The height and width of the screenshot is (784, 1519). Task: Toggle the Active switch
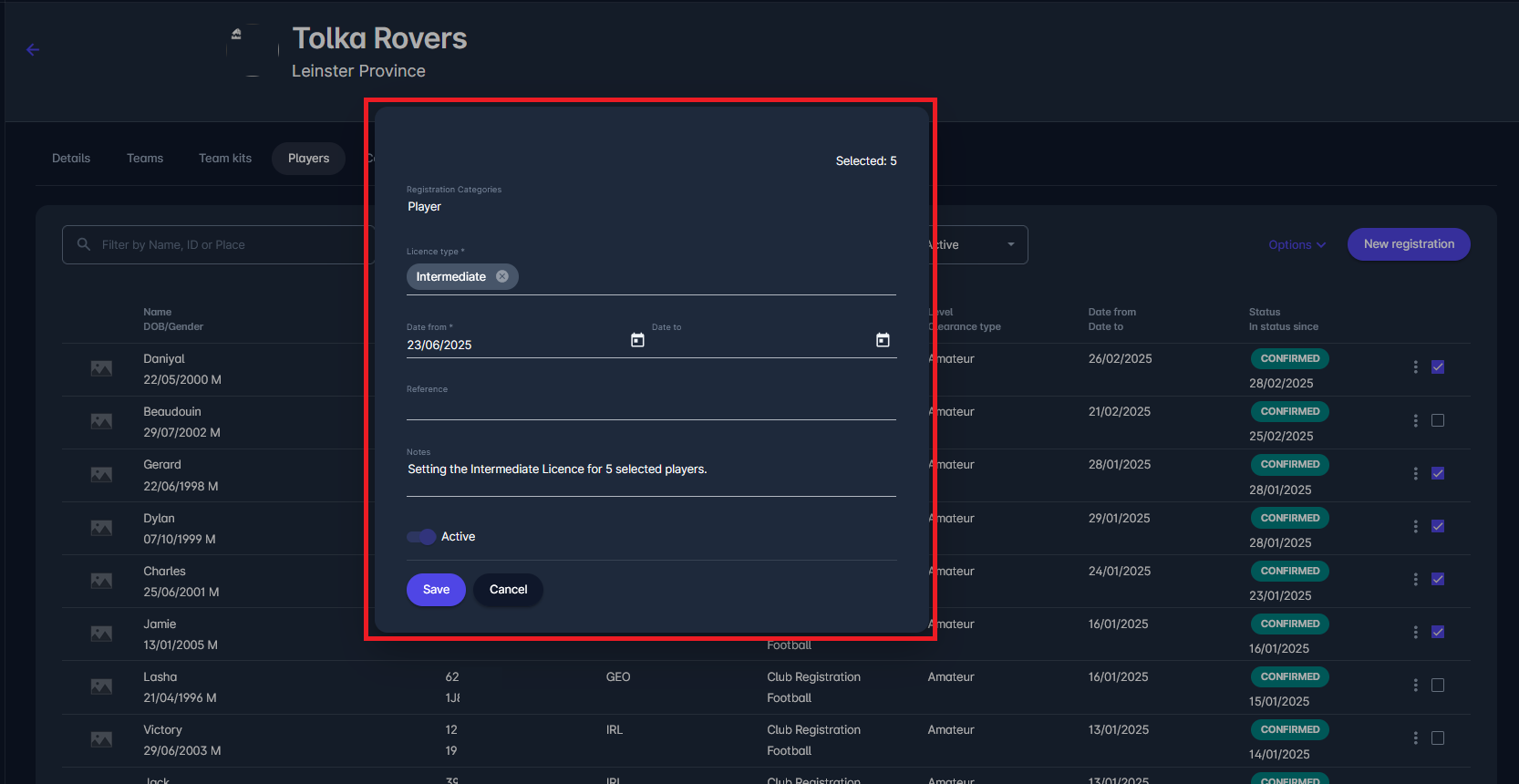point(421,537)
